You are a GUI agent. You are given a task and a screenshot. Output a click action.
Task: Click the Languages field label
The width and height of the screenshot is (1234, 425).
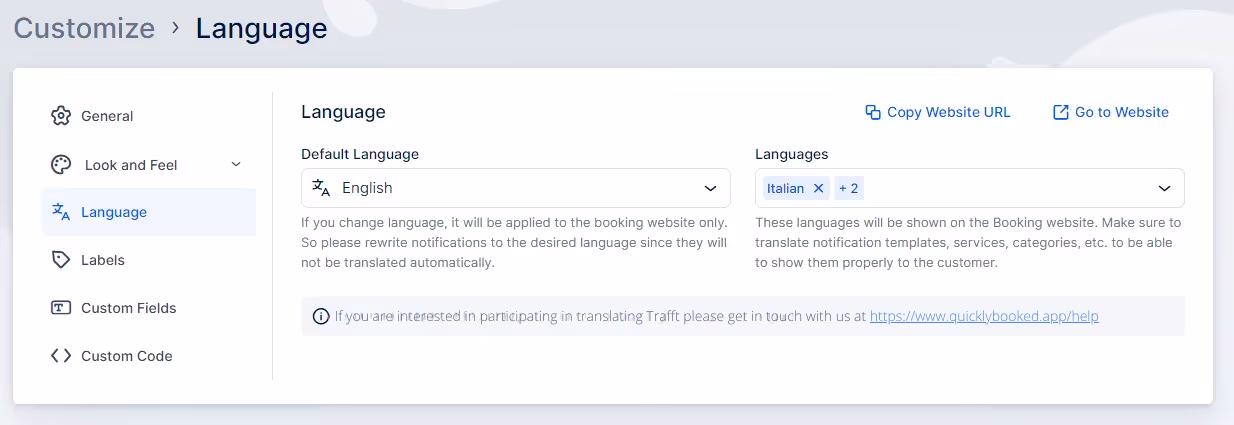tap(792, 154)
